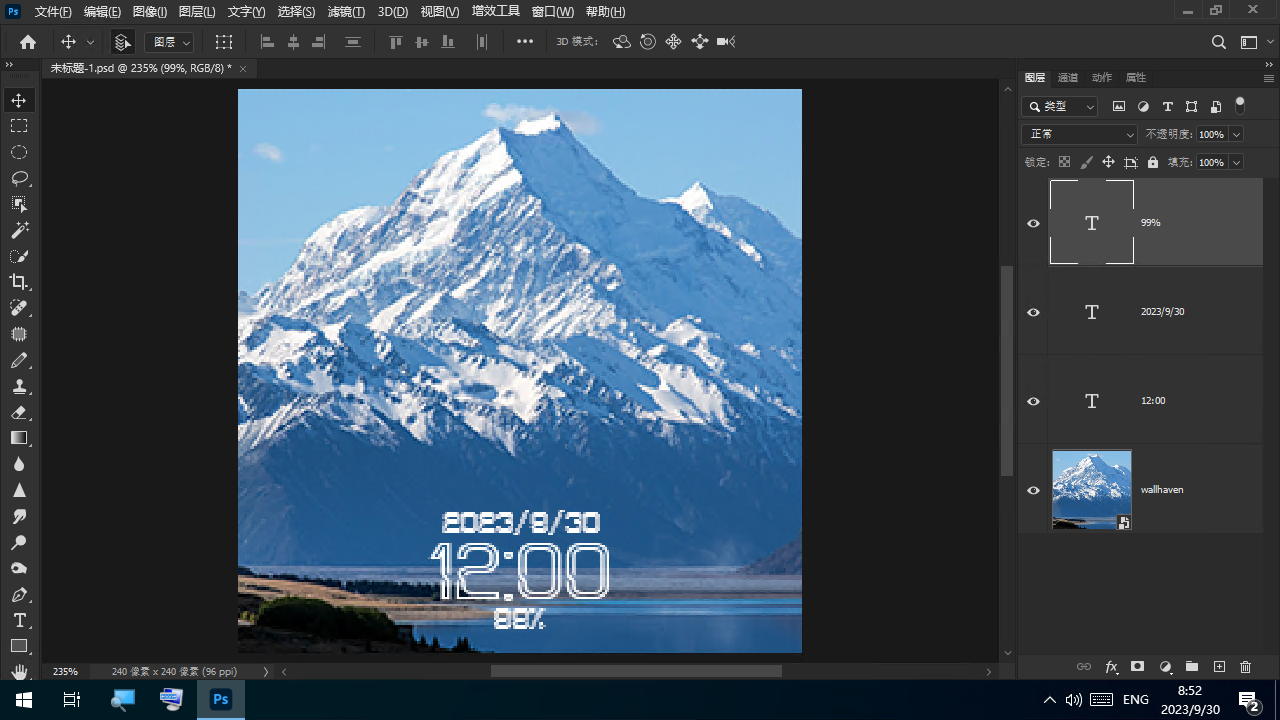Switch to the 通道 tab

1068,77
